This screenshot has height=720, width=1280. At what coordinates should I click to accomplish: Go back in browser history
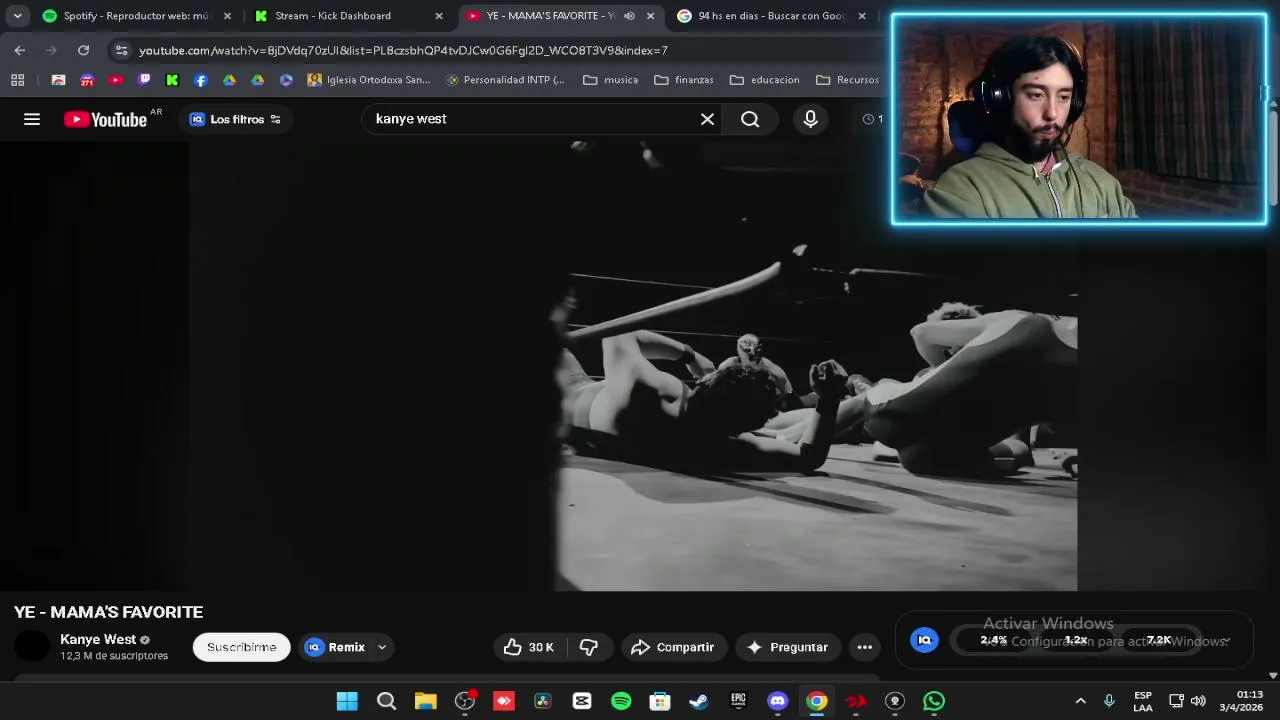click(20, 50)
